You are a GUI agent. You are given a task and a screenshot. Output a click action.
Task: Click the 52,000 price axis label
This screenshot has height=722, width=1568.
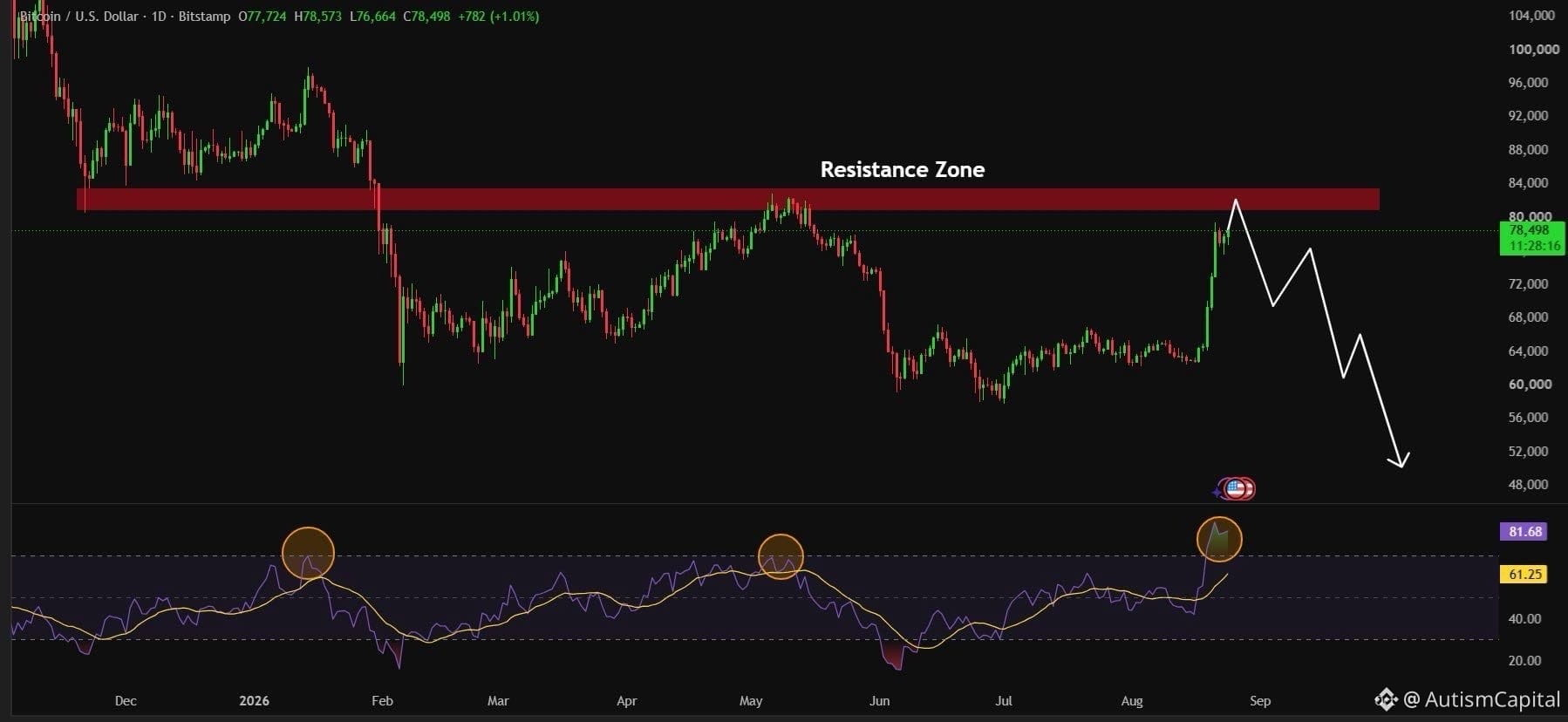(1529, 452)
